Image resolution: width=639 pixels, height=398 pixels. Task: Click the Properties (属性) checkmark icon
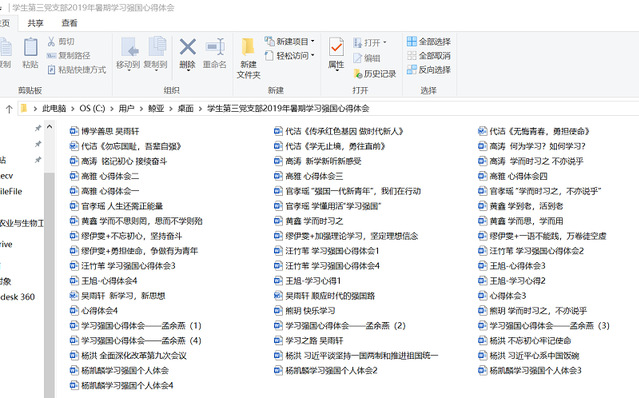click(336, 47)
